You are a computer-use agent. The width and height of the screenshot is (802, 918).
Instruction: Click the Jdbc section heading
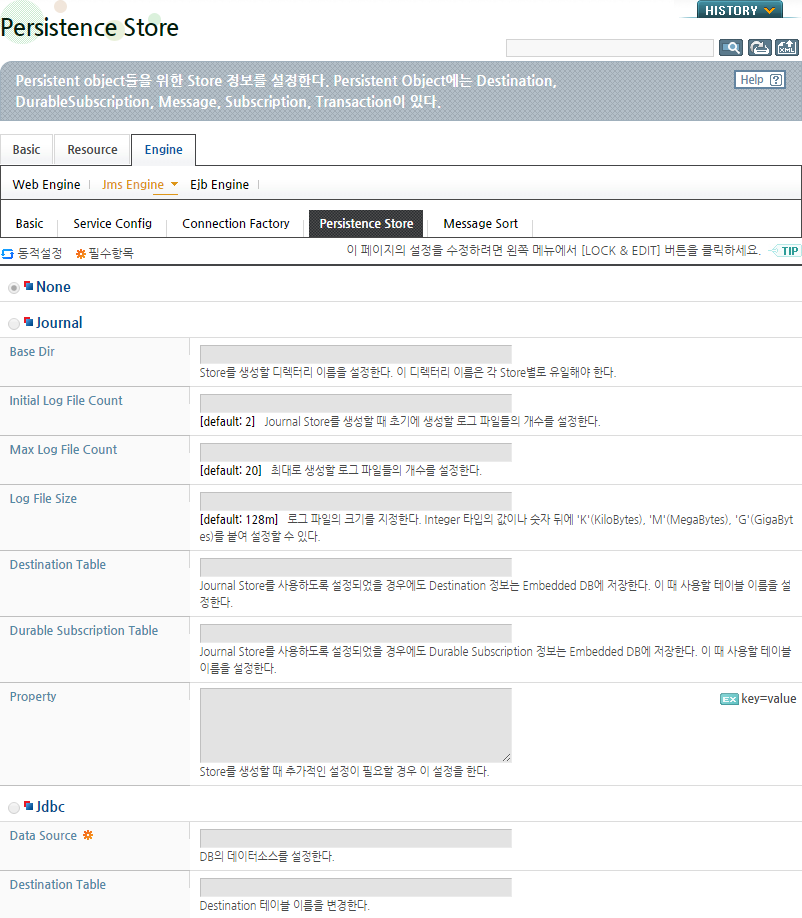[x=50, y=807]
